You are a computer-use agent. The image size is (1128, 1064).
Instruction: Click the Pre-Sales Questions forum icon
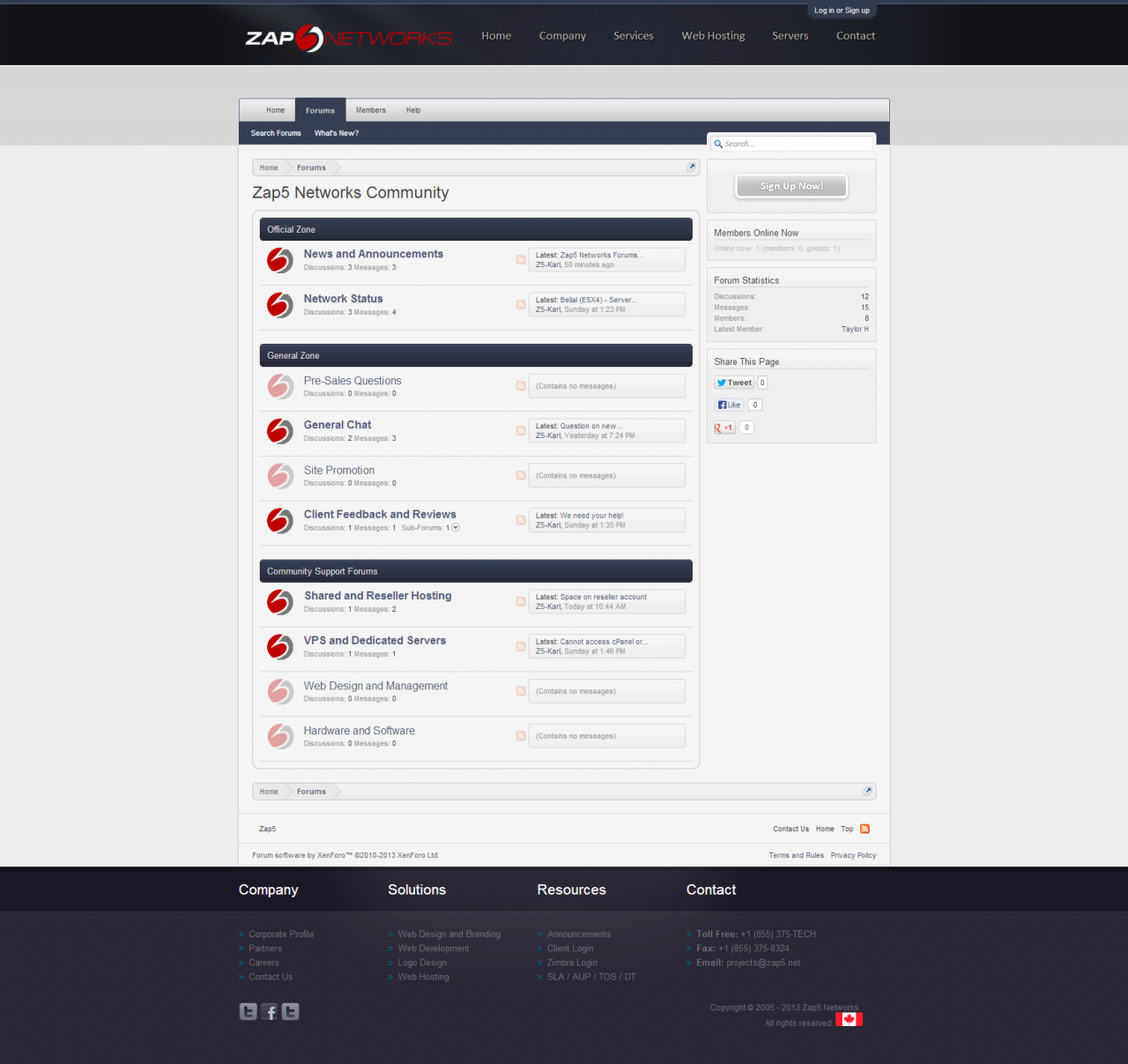(280, 387)
